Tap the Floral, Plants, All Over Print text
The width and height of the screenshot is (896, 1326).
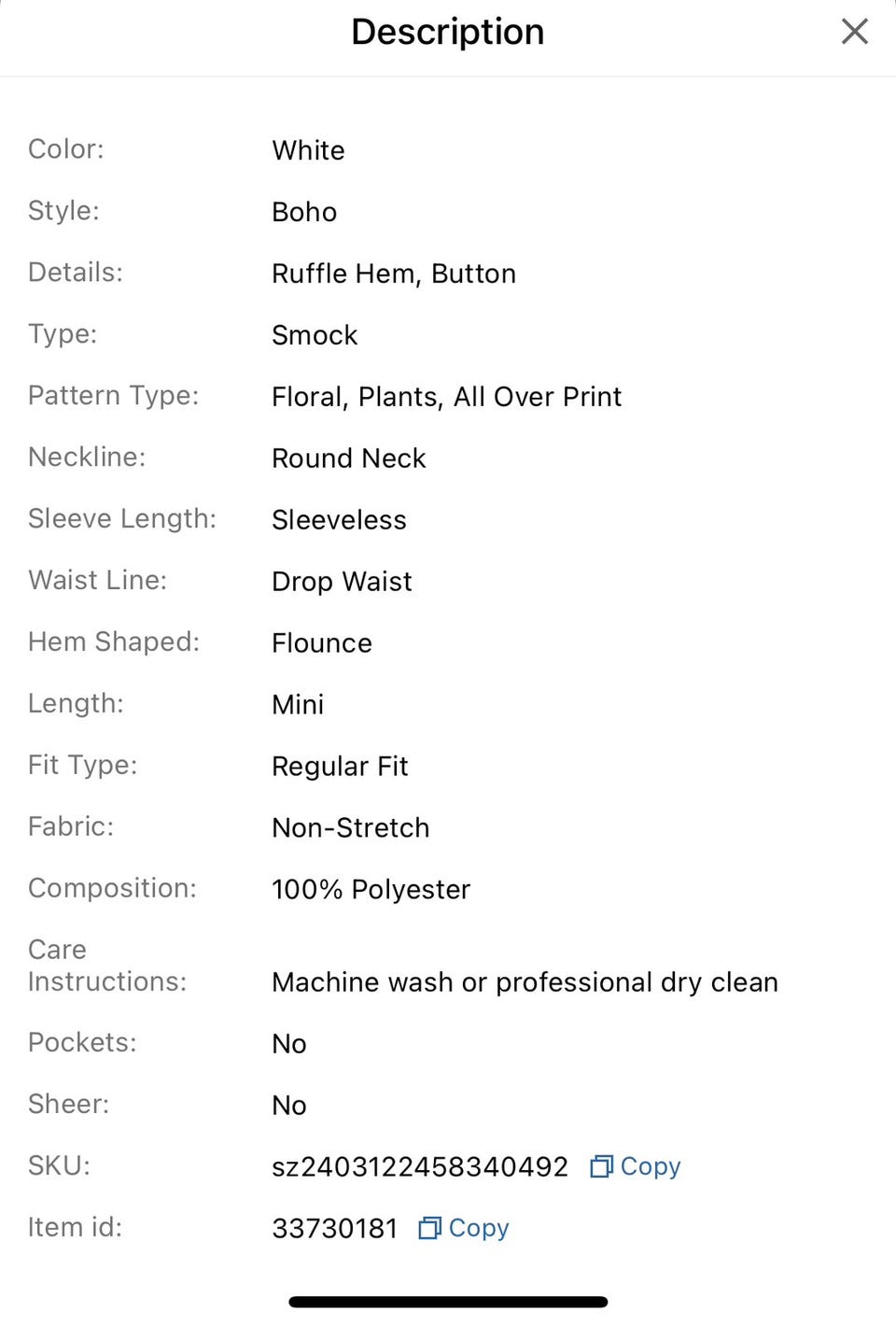(446, 397)
